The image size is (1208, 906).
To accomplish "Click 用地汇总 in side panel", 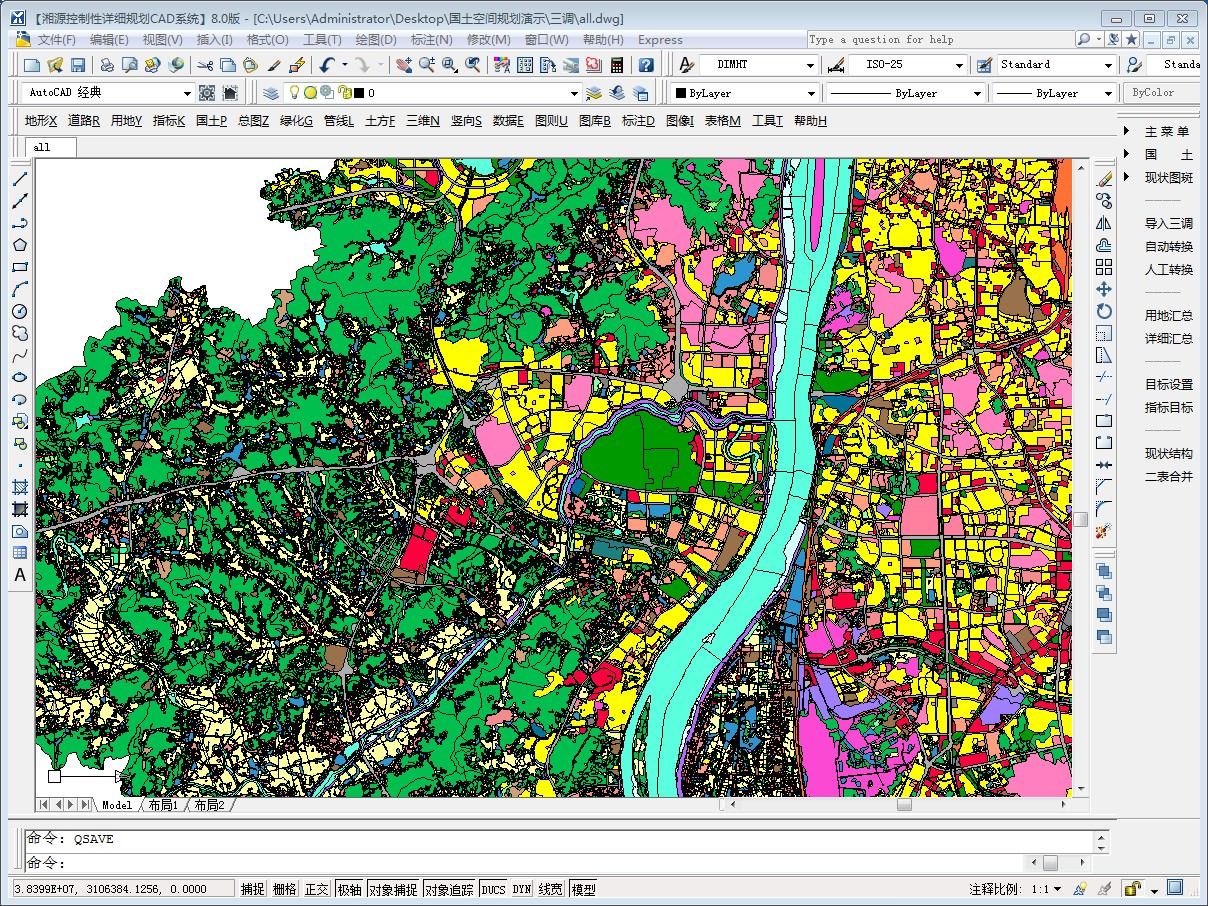I will pyautogui.click(x=1169, y=315).
